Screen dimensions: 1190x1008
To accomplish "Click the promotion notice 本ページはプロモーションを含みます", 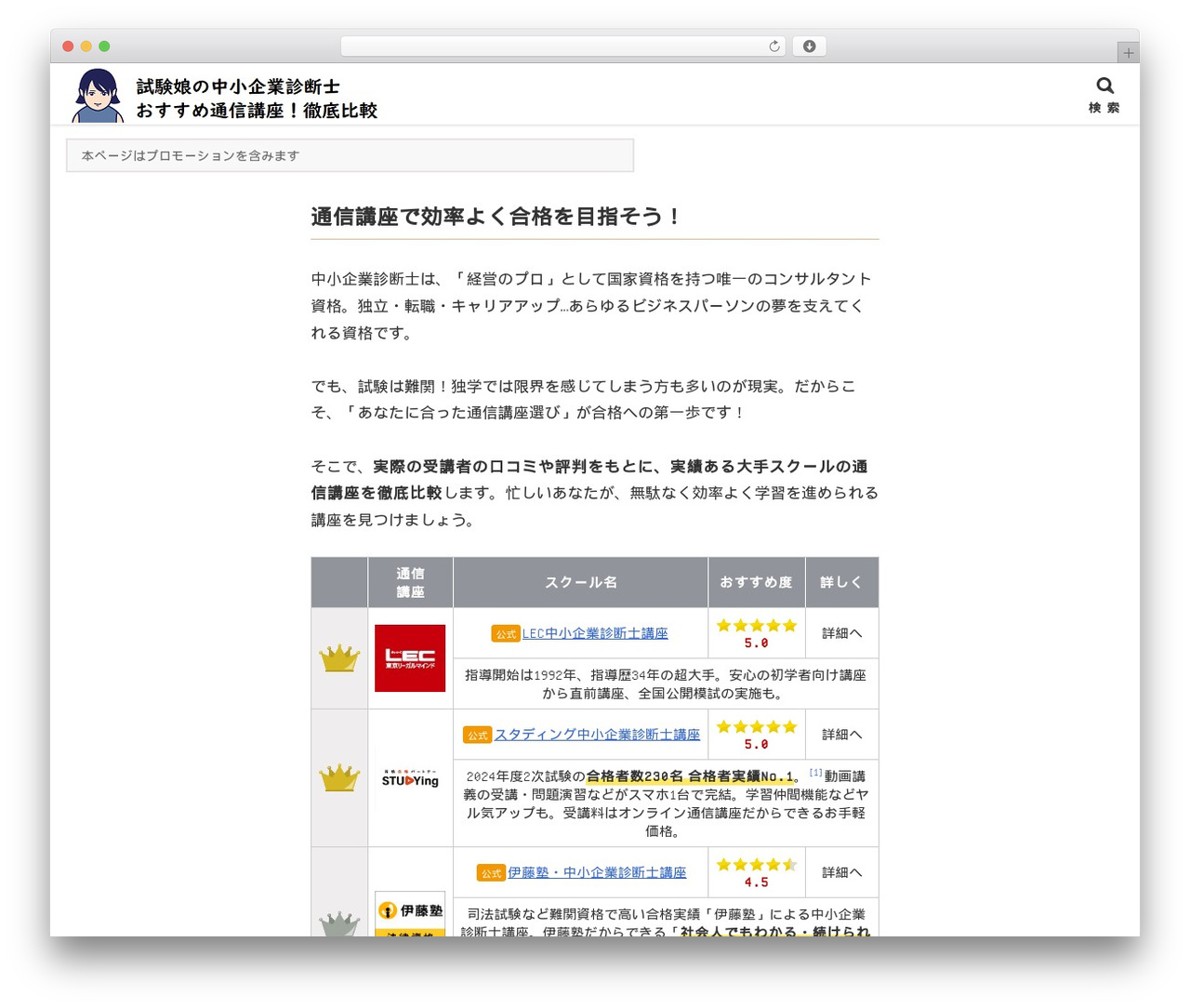I will click(x=350, y=155).
